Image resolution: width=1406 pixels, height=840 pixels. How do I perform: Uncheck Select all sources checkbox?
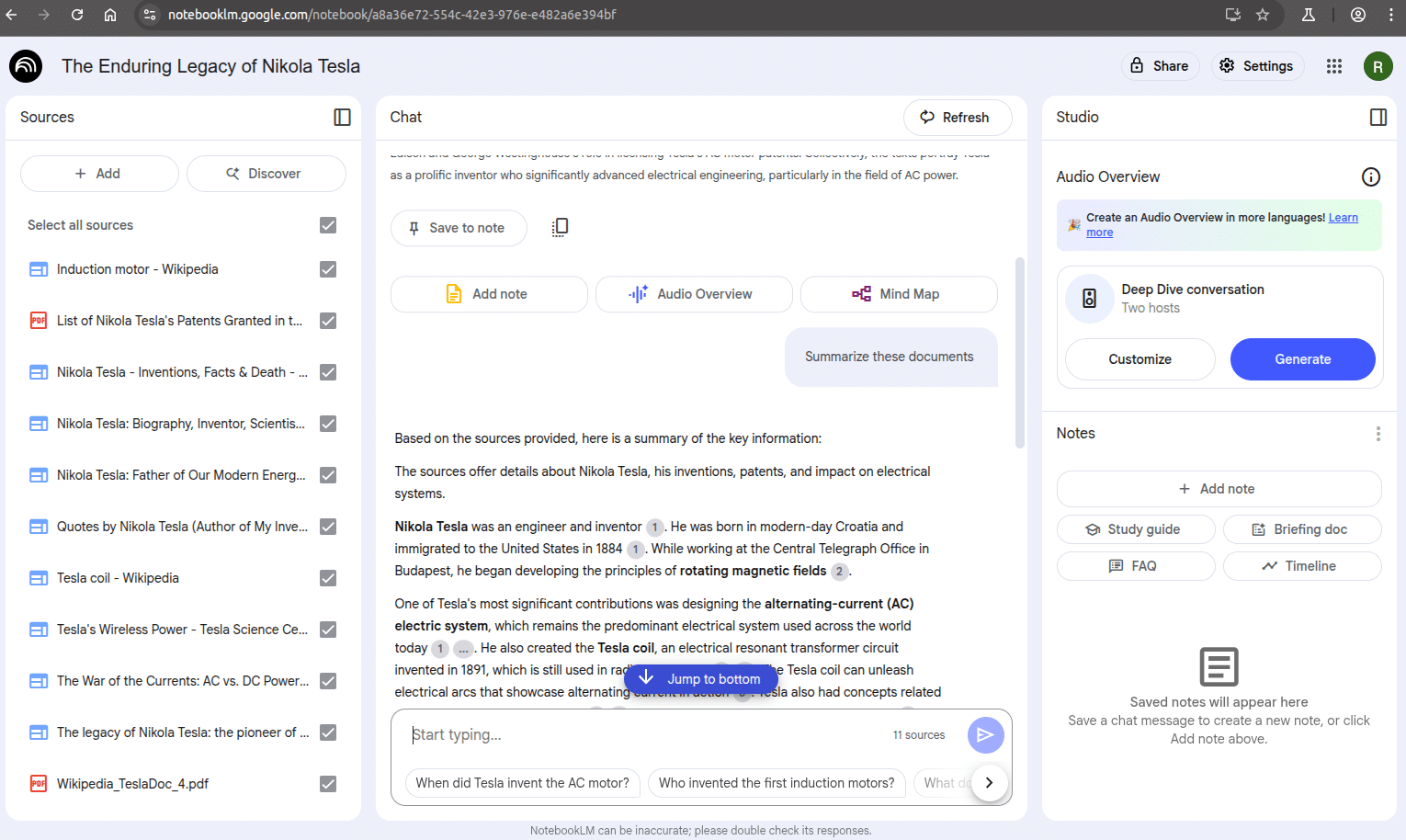pos(328,225)
